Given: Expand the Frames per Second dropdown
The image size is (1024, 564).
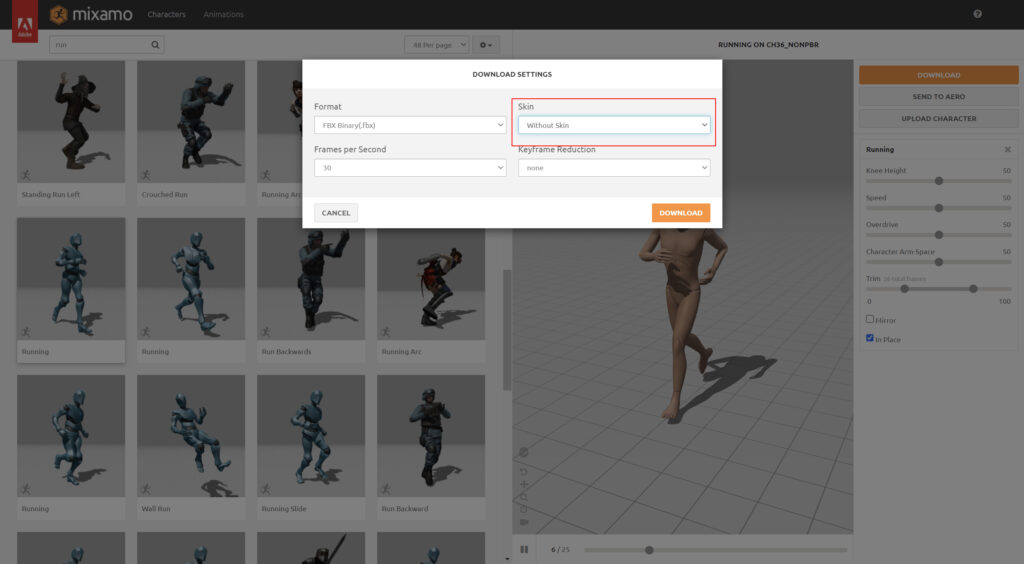Looking at the screenshot, I should pos(409,168).
